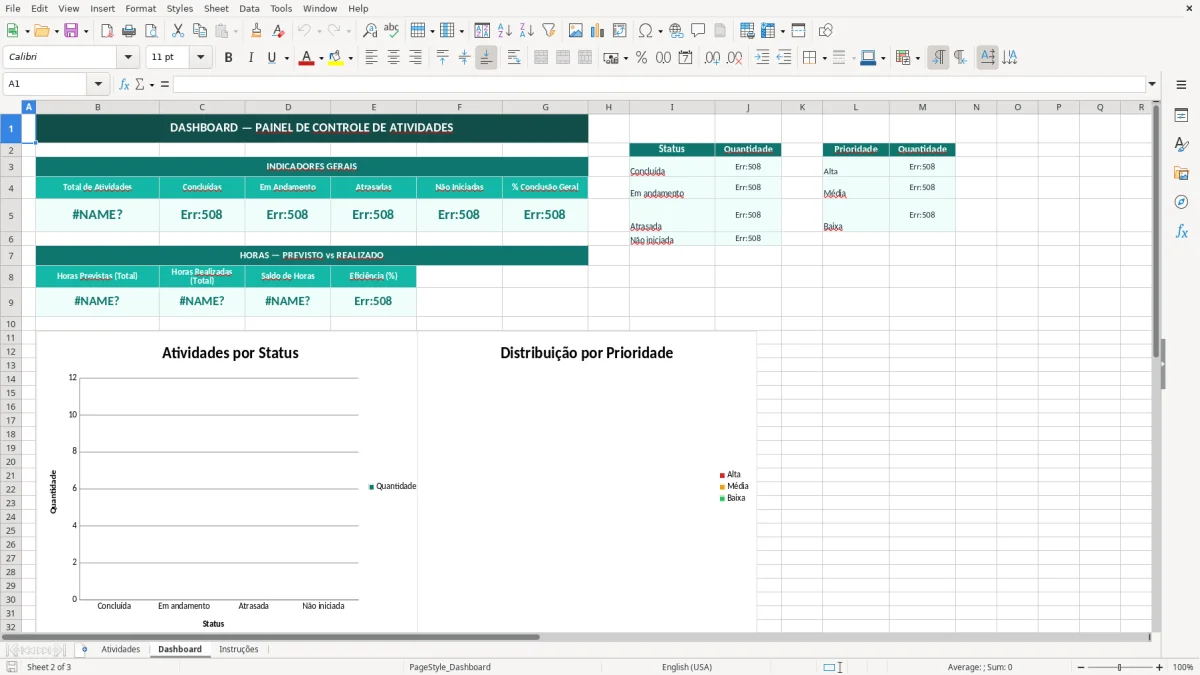Image resolution: width=1200 pixels, height=675 pixels.
Task: Open the Borders dropdown arrow
Action: (825, 58)
